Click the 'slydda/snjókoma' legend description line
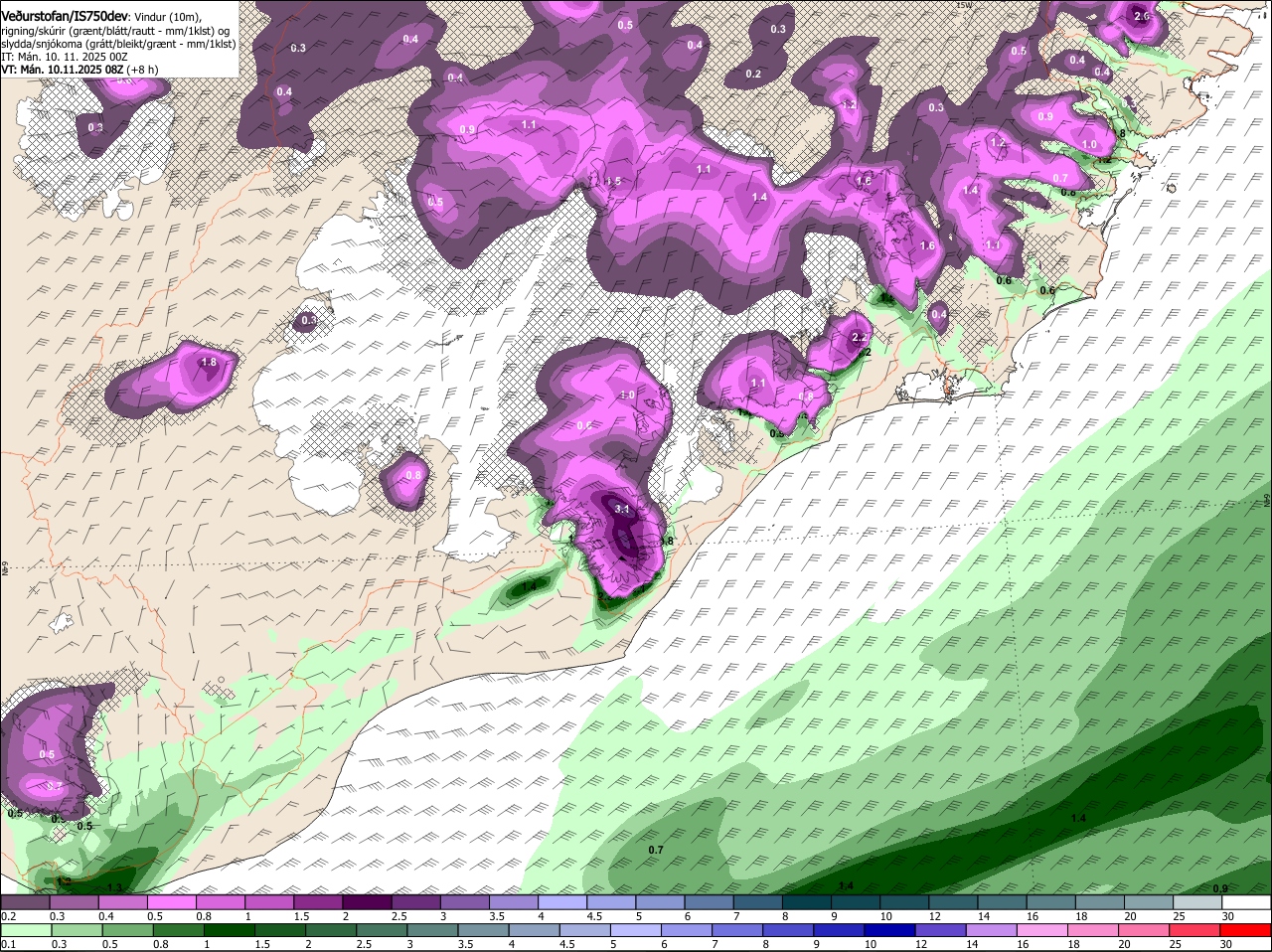The height and width of the screenshot is (952, 1272). (118, 44)
